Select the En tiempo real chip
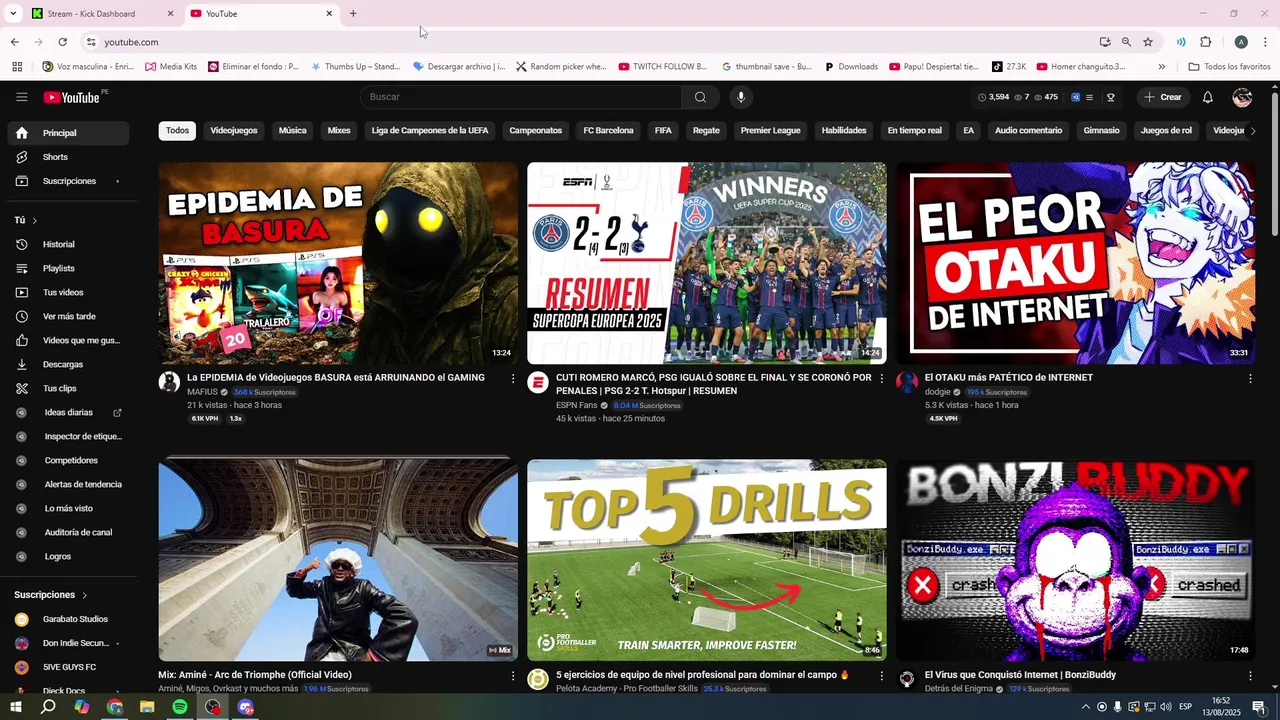This screenshot has height=720, width=1280. (914, 130)
